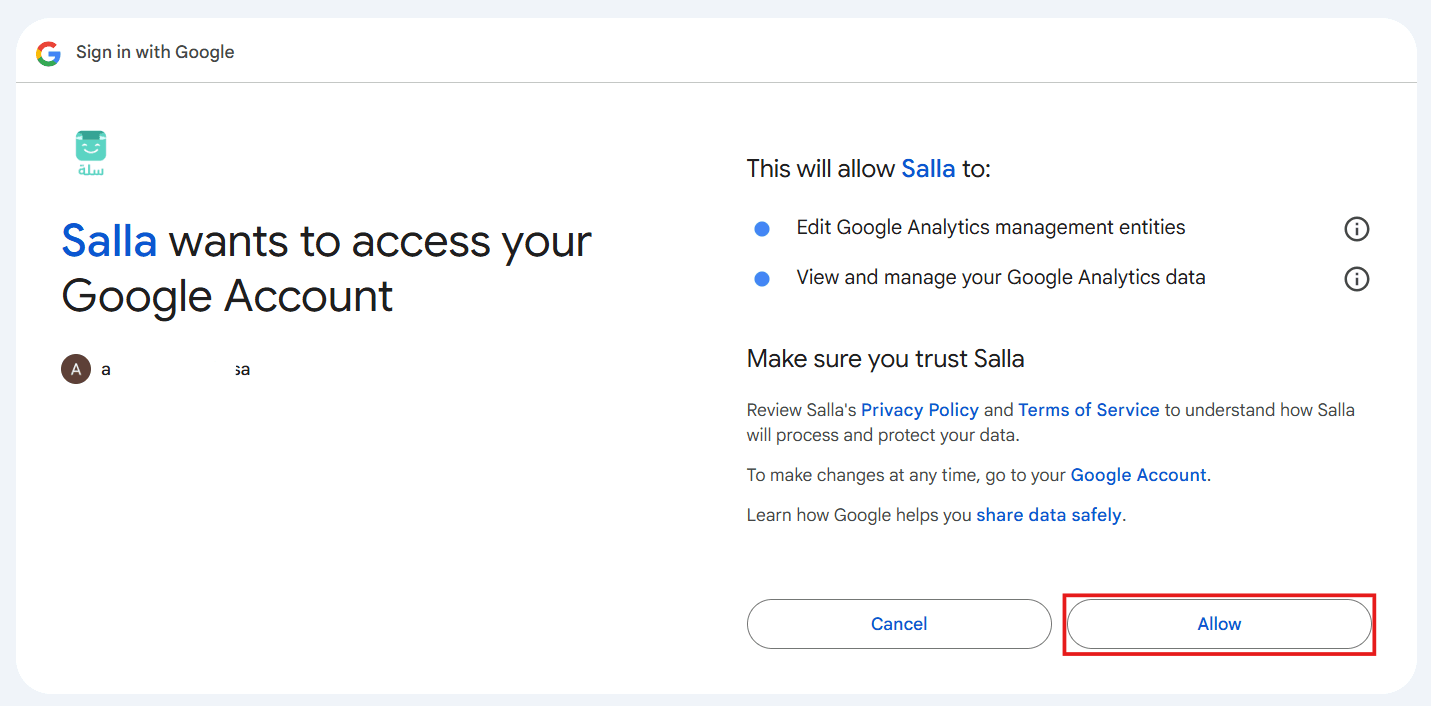1431x706 pixels.
Task: Click 'Edit Google Analytics management entities' permission text
Action: (x=991, y=228)
